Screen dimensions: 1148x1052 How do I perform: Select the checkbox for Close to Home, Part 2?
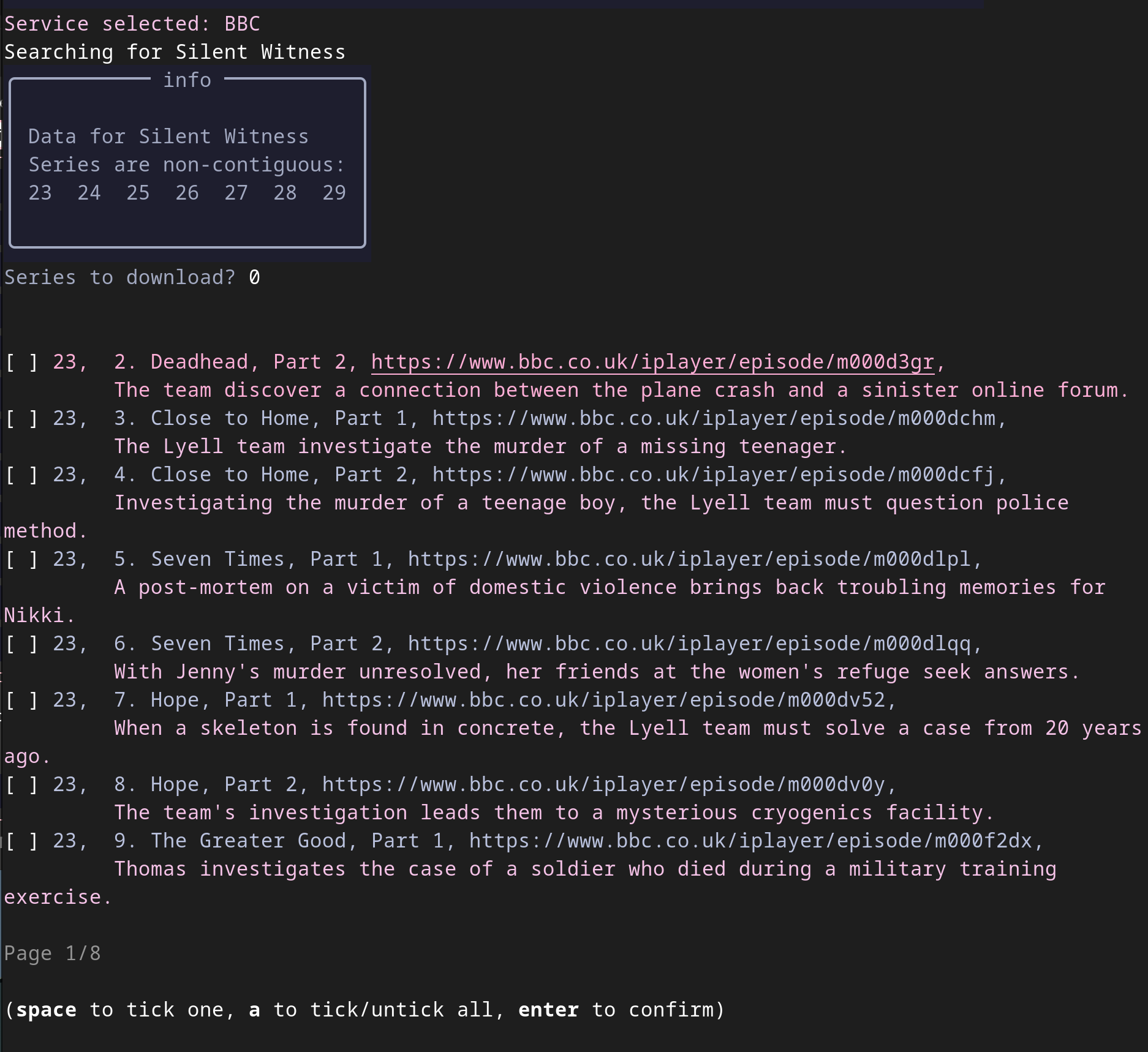(x=22, y=475)
